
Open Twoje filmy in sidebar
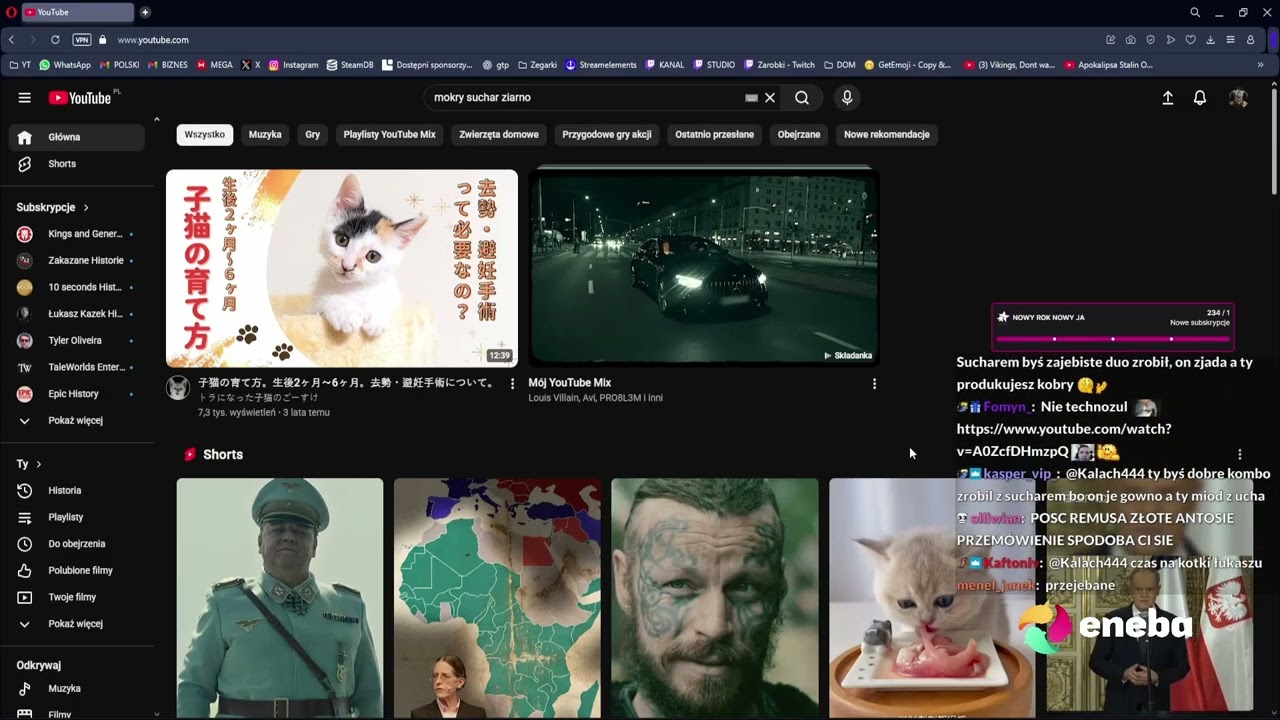point(76,598)
